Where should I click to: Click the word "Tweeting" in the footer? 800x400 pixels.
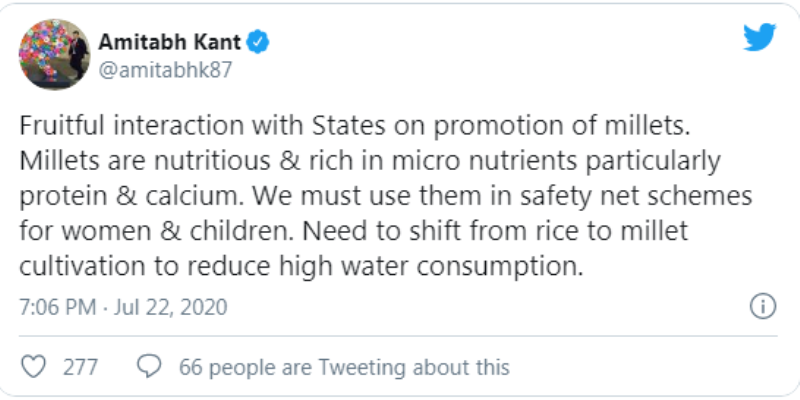364,367
